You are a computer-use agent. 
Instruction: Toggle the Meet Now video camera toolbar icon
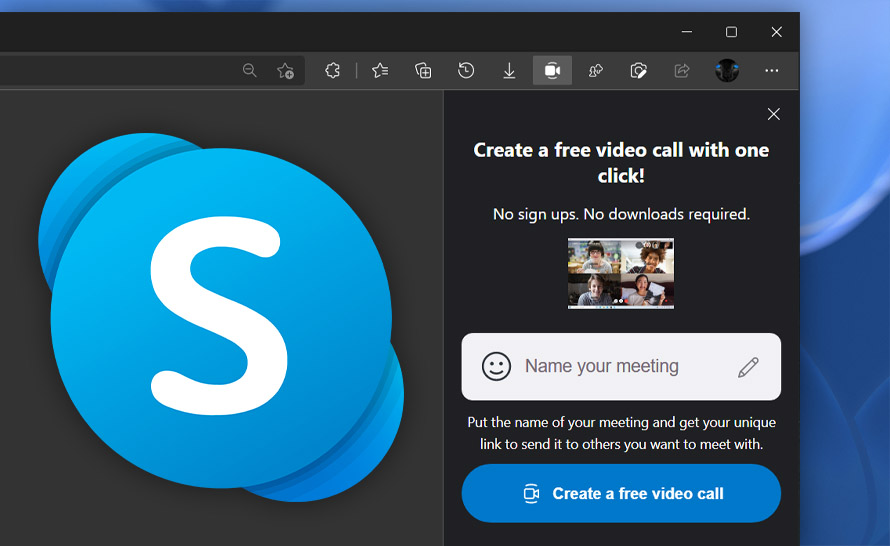click(x=552, y=70)
